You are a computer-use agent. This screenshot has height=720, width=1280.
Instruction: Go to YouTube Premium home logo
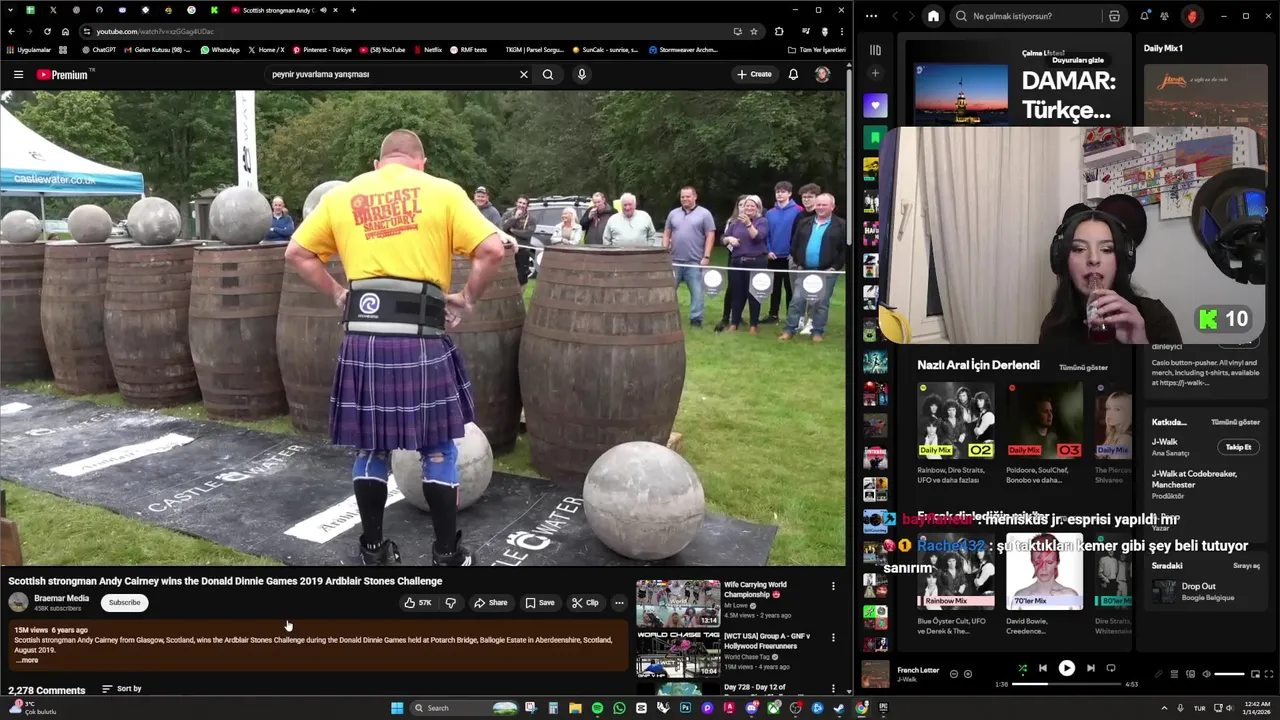[x=63, y=74]
